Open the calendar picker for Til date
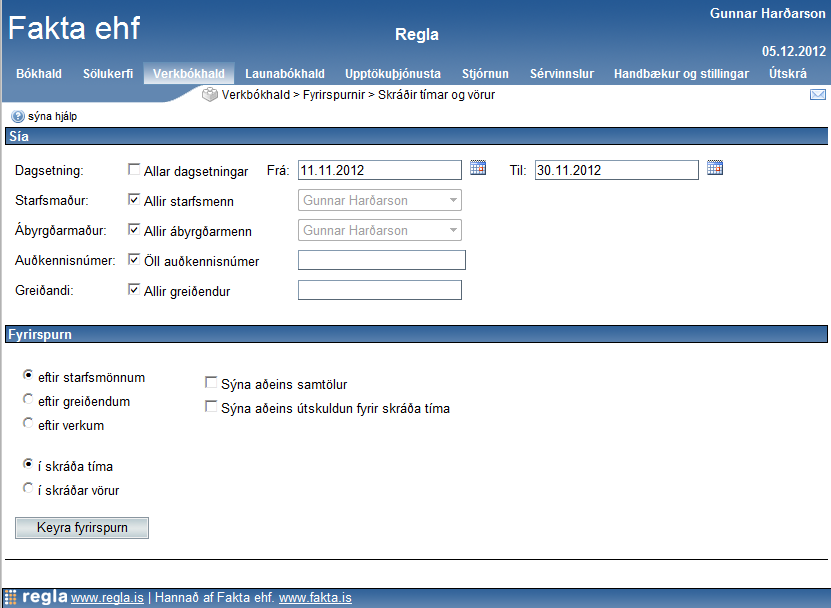 click(x=714, y=168)
